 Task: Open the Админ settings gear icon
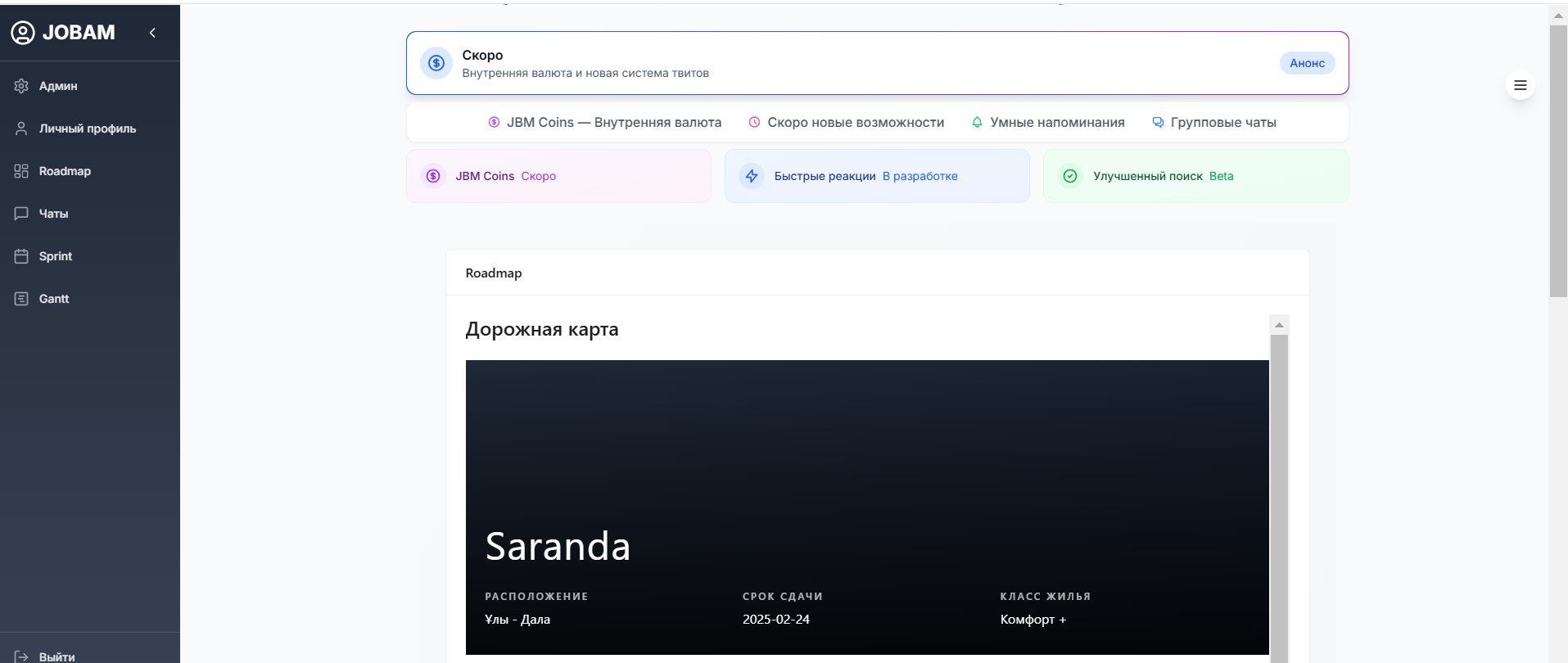[21, 86]
